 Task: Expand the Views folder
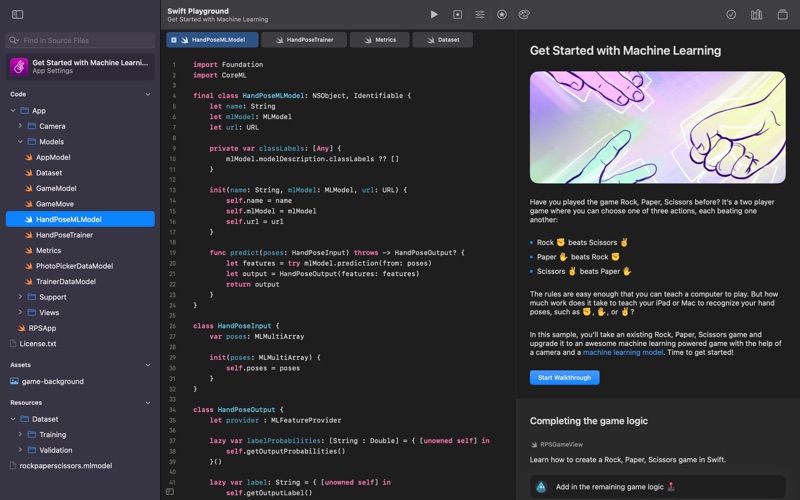pos(20,312)
